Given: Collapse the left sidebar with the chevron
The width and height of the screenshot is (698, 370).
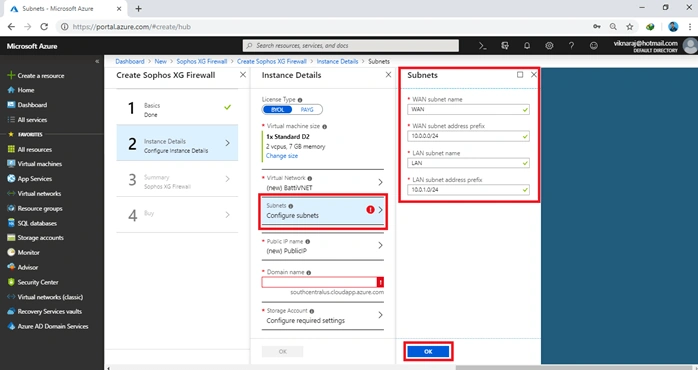Looking at the screenshot, I should tap(97, 61).
